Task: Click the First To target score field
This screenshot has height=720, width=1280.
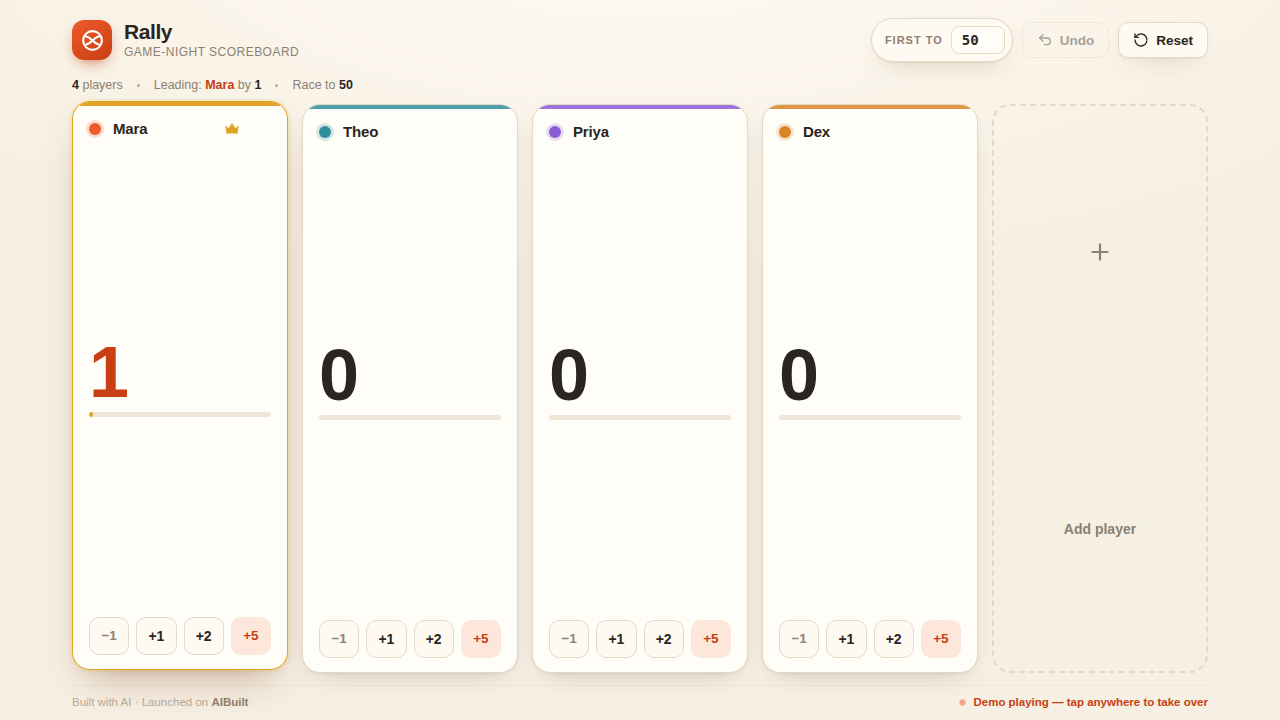Action: coord(977,40)
